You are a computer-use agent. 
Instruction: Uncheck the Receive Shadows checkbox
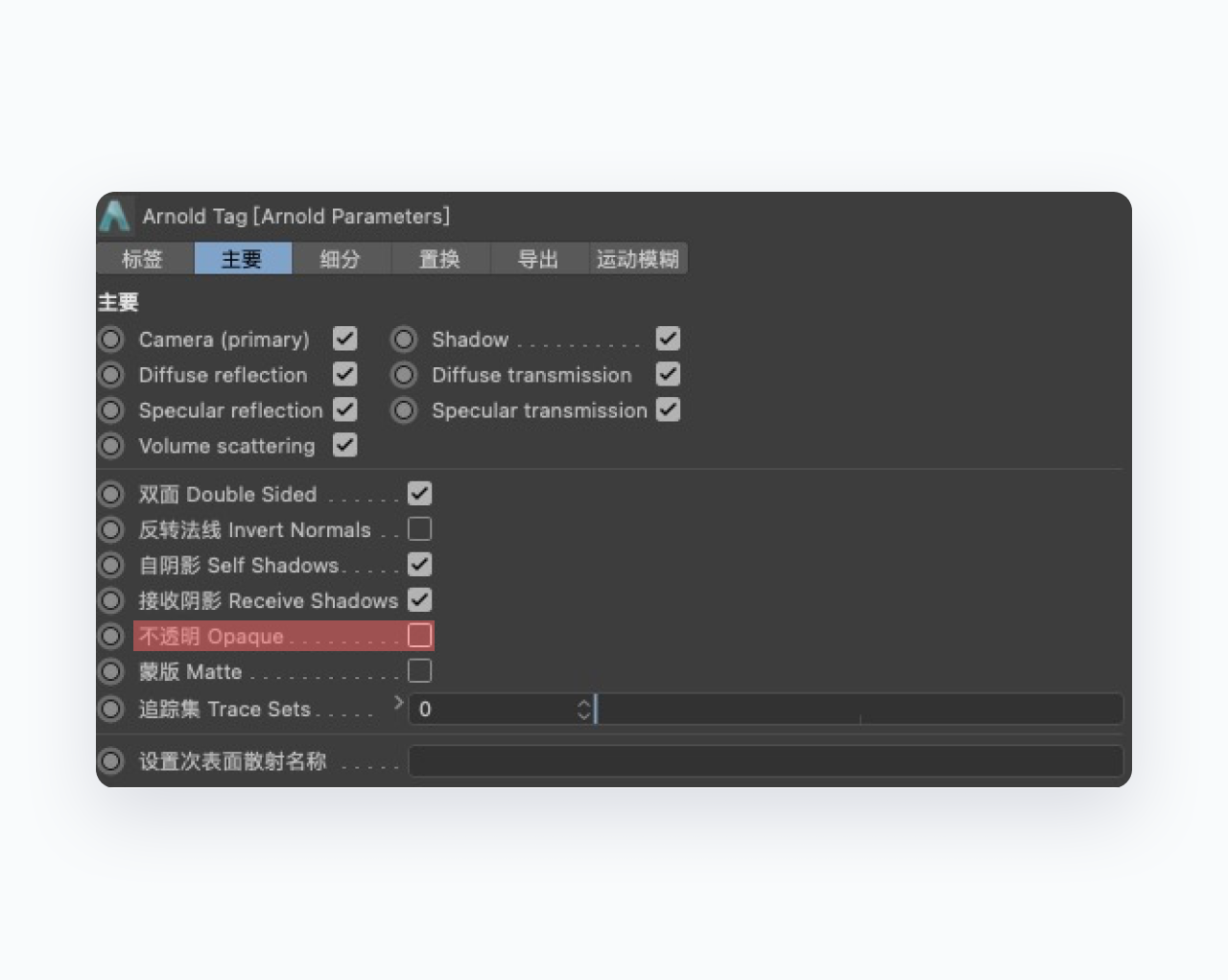pos(420,599)
